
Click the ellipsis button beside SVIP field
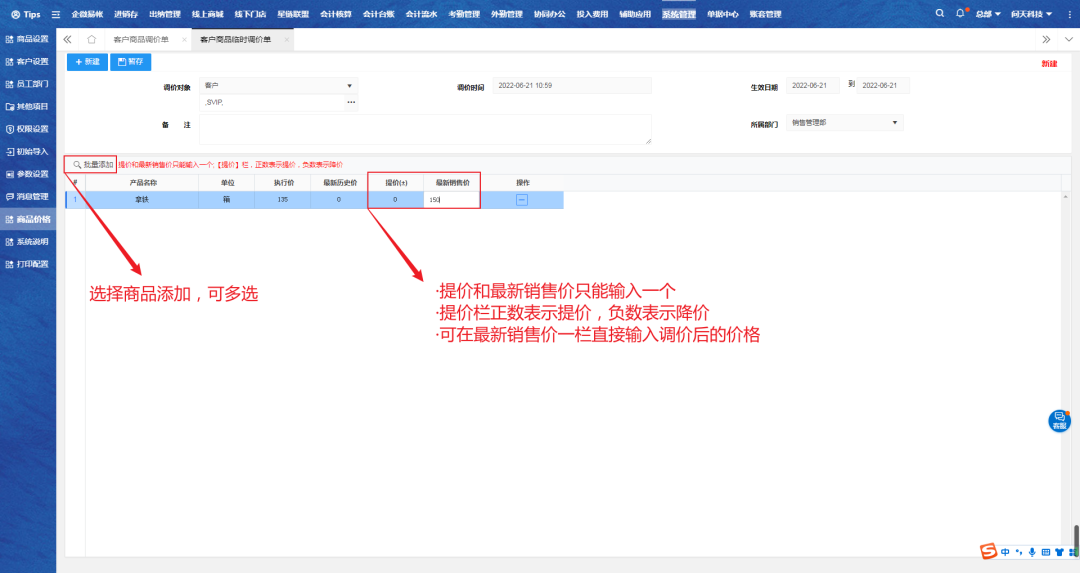tap(351, 102)
